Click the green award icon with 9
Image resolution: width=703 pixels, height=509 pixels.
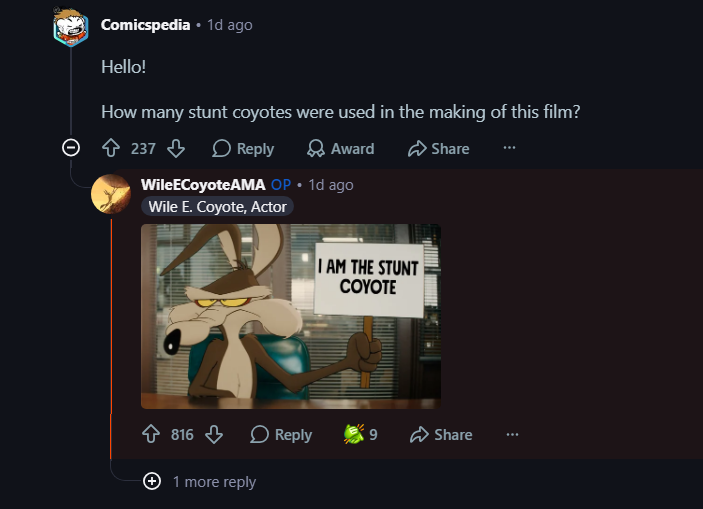pos(360,434)
